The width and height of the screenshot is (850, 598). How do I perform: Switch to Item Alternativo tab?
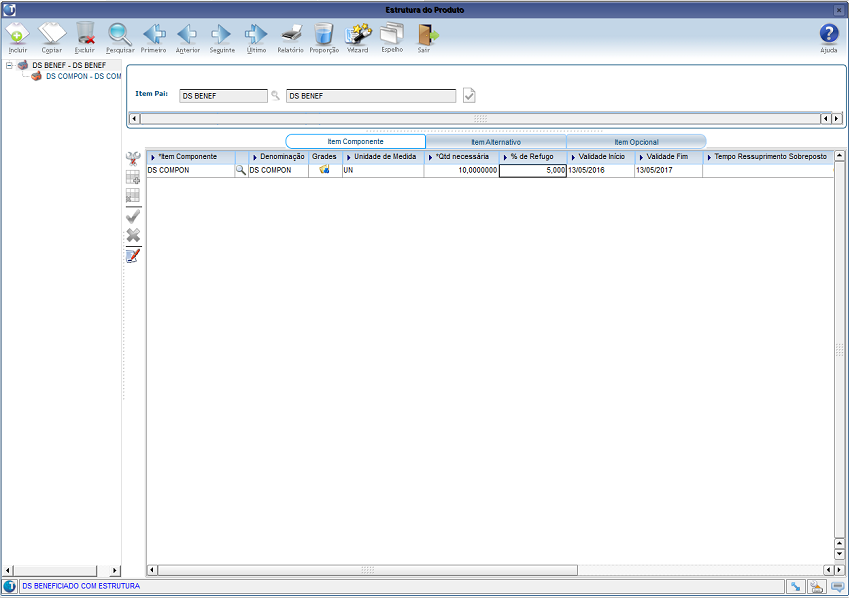pyautogui.click(x=496, y=142)
